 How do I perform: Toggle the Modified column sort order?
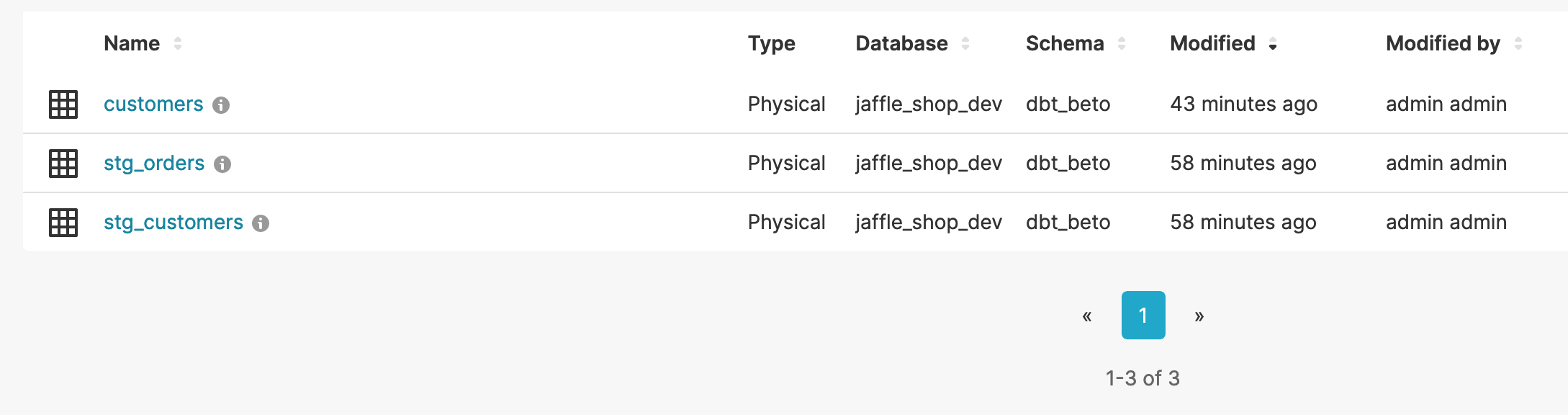tap(1273, 45)
